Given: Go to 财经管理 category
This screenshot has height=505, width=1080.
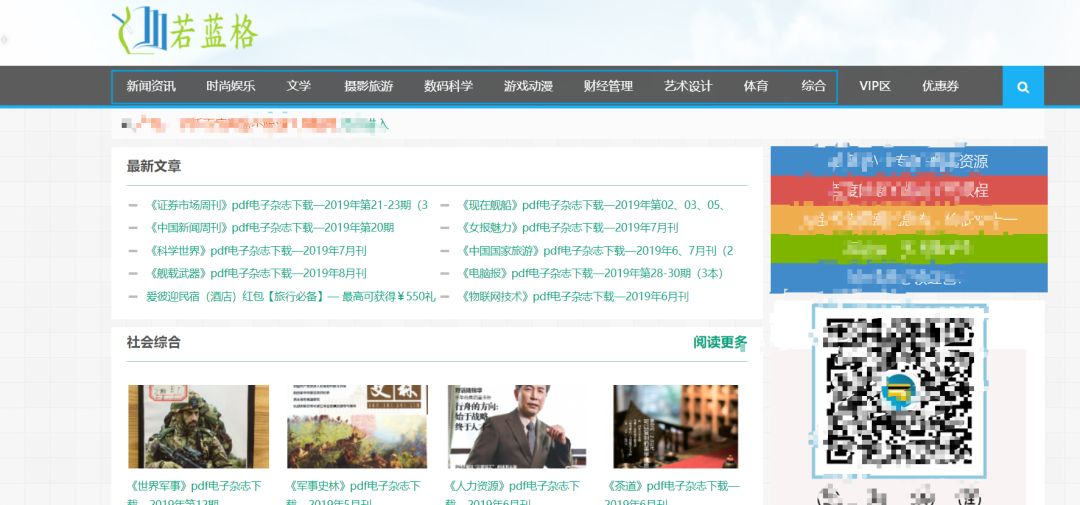Looking at the screenshot, I should click(x=608, y=86).
